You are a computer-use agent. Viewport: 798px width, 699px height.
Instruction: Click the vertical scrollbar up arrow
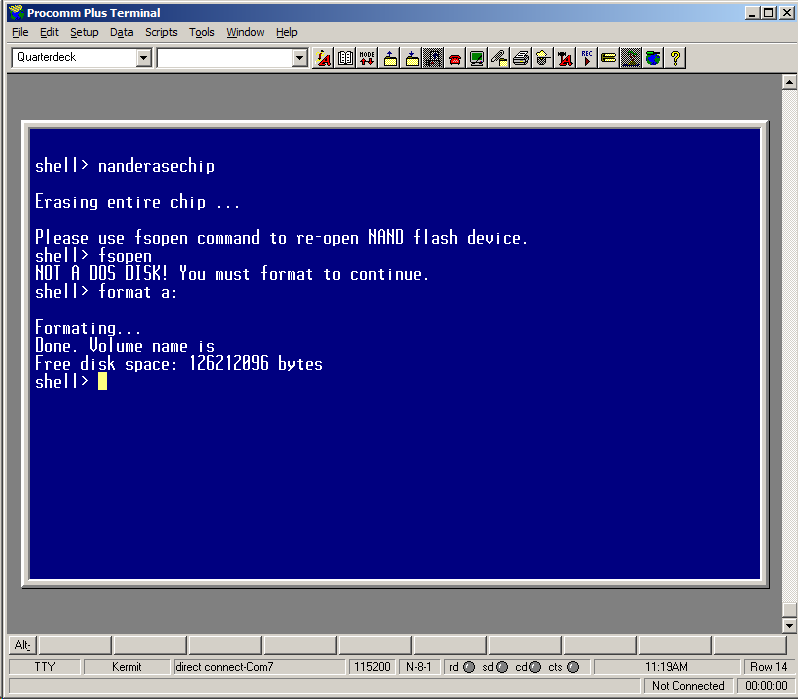coord(789,81)
